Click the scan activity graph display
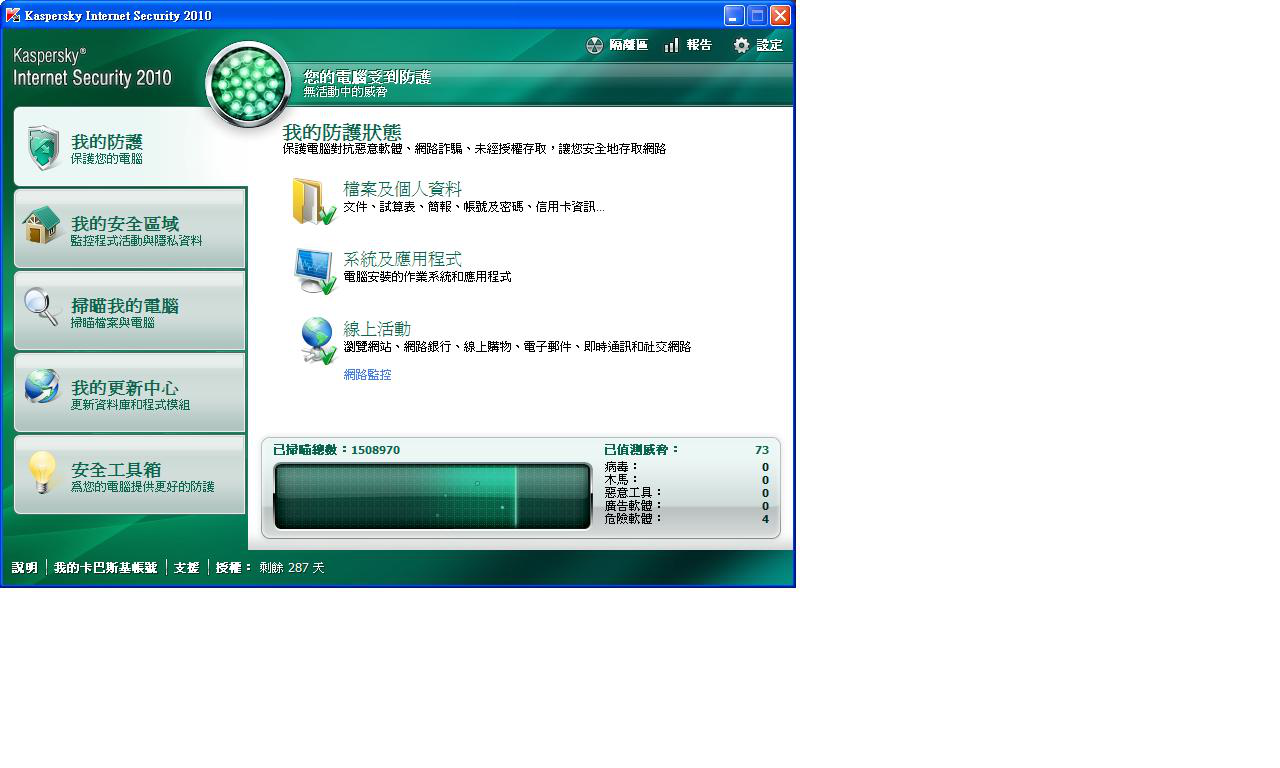This screenshot has width=1280, height=768. [432, 496]
